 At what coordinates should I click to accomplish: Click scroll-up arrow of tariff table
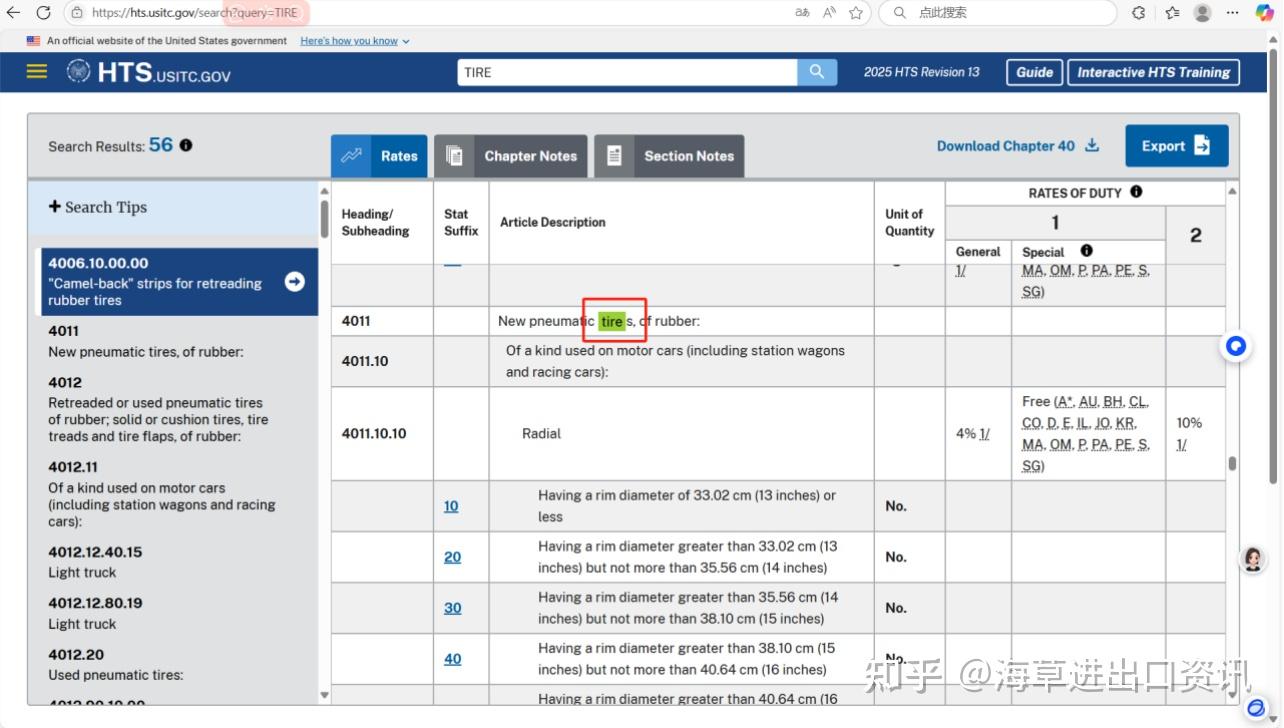pos(1232,191)
